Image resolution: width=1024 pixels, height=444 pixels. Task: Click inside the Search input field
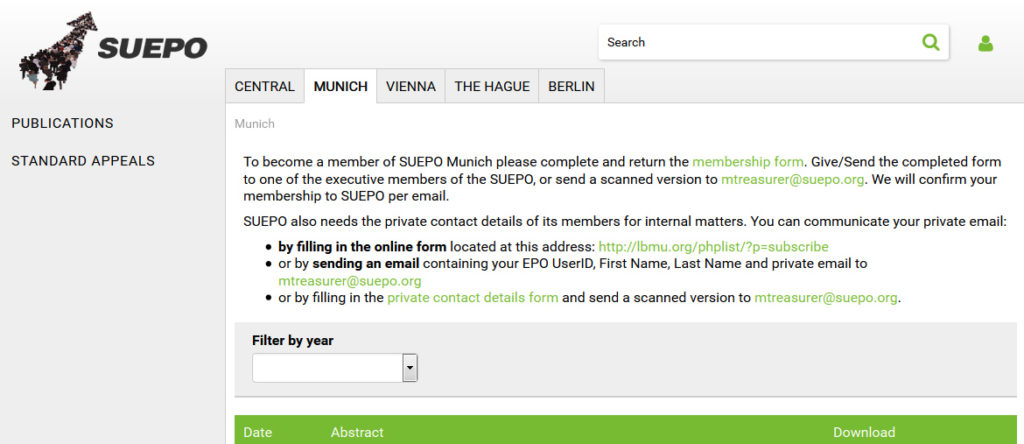(760, 42)
